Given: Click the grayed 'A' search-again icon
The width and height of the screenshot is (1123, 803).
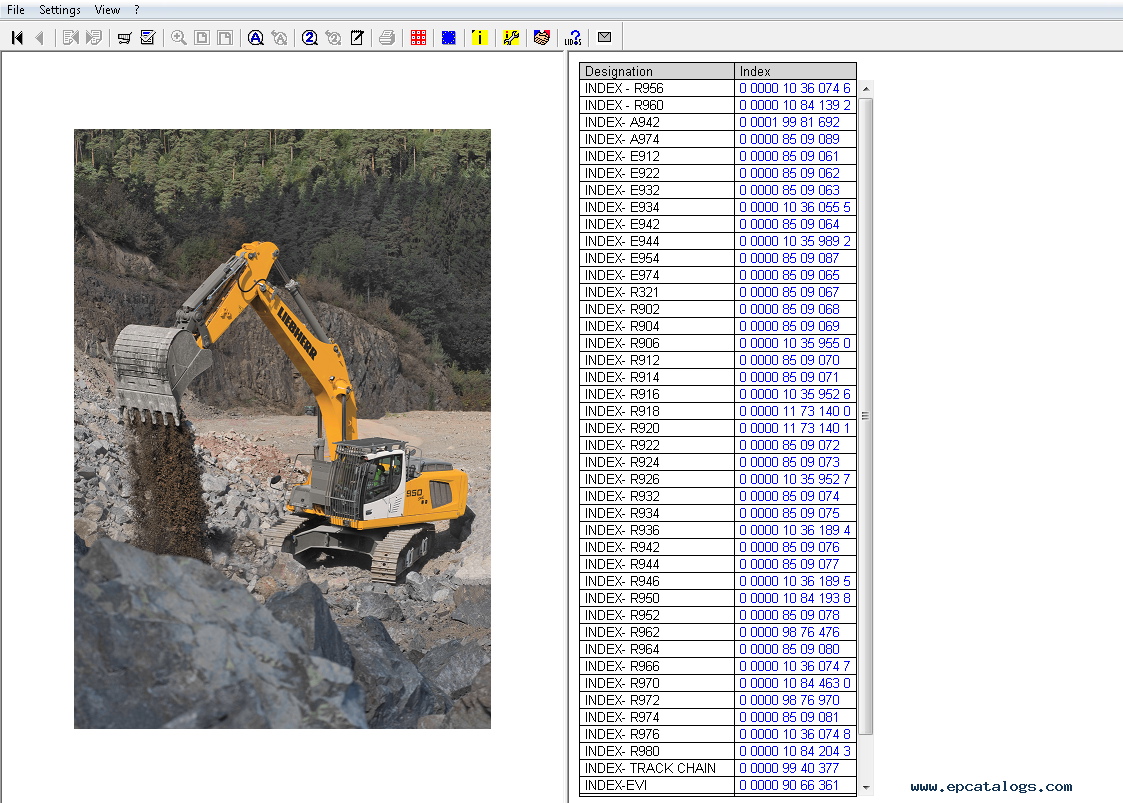Looking at the screenshot, I should [279, 38].
